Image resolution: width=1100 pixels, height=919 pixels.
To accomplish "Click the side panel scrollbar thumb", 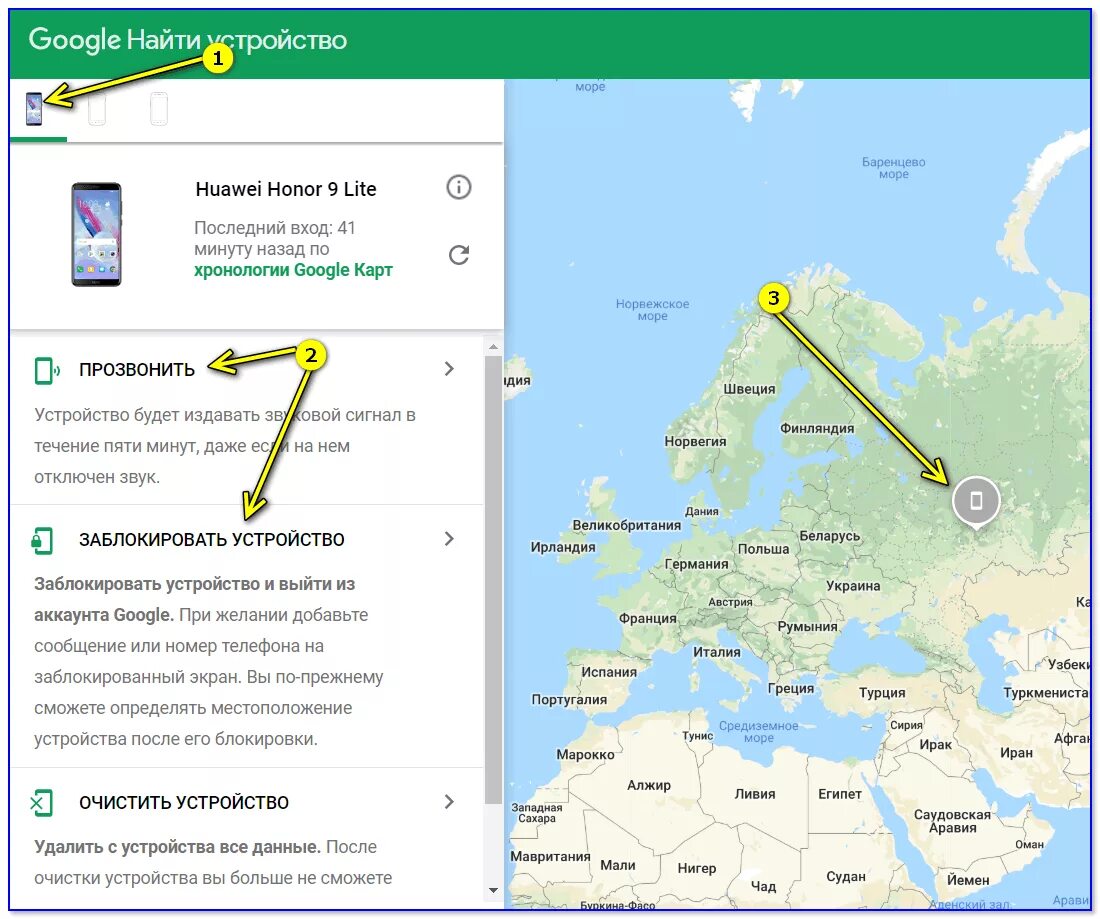I will 493,579.
